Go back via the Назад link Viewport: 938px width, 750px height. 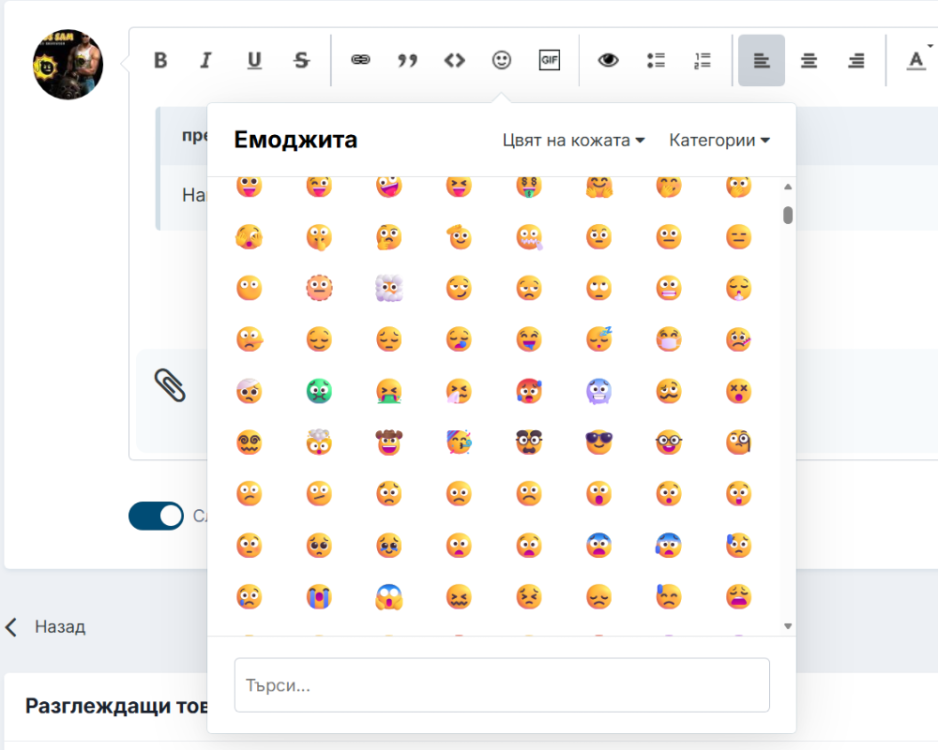click(x=45, y=626)
